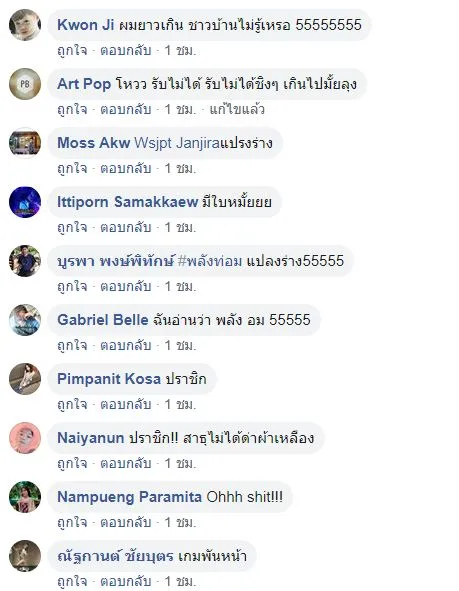Open the บูรพา พงษ์พิทักษ์ profile name
The width and height of the screenshot is (459, 591).
coord(116,261)
